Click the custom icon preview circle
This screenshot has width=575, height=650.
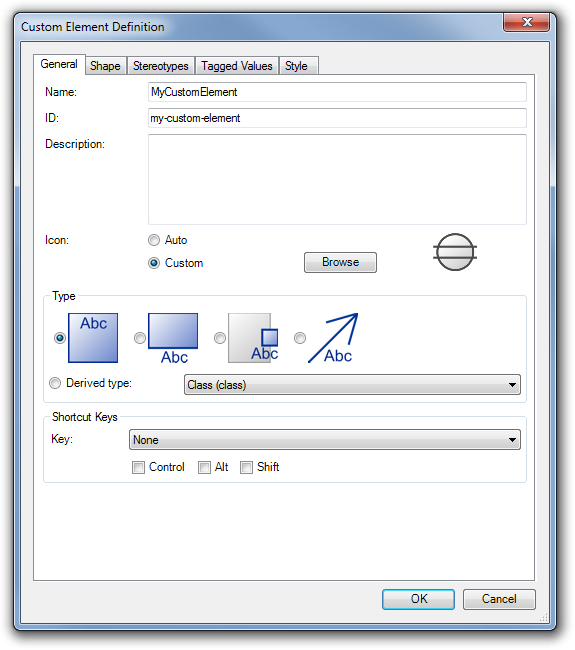pyautogui.click(x=455, y=252)
